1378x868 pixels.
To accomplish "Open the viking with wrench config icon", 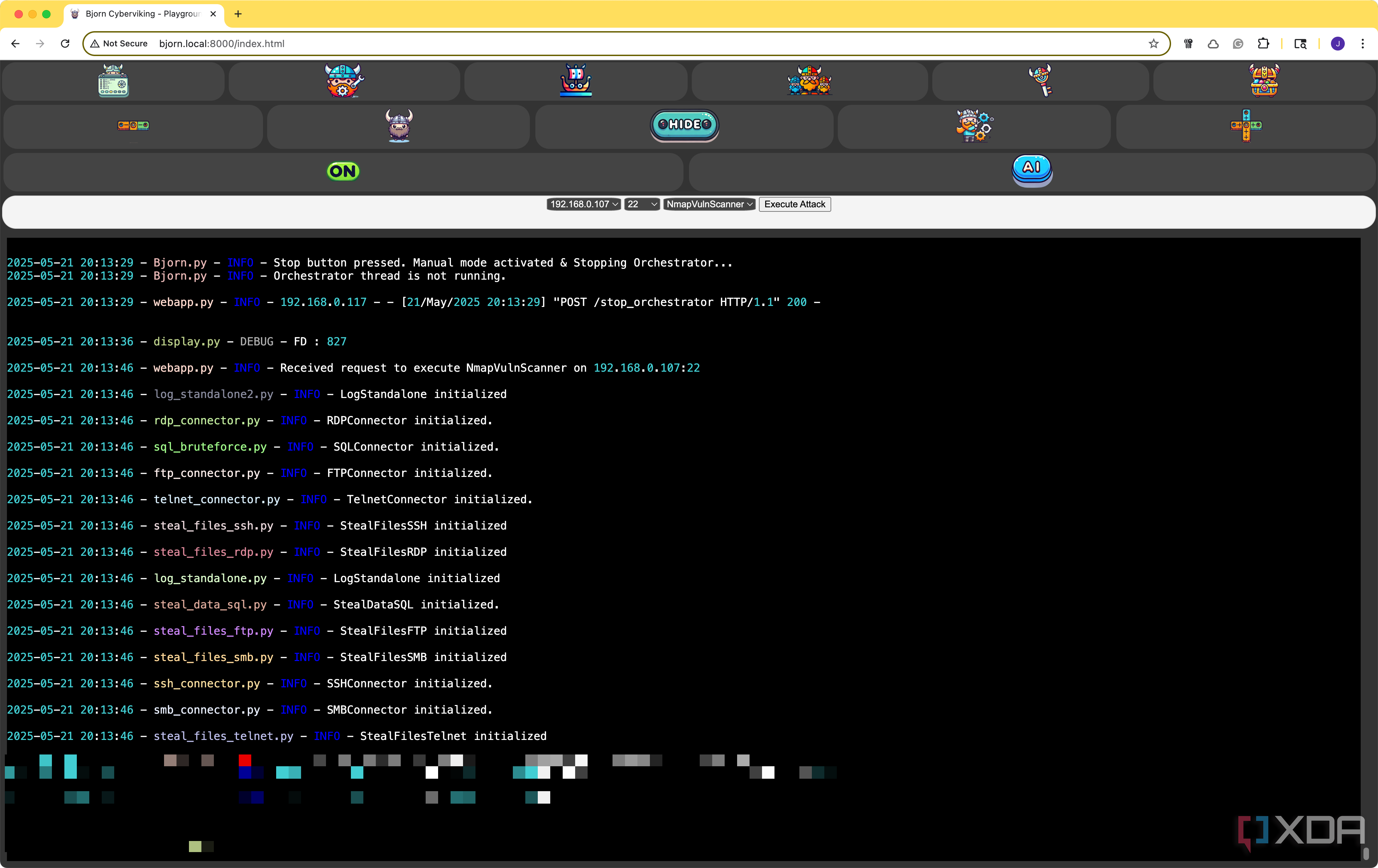I will click(x=344, y=81).
